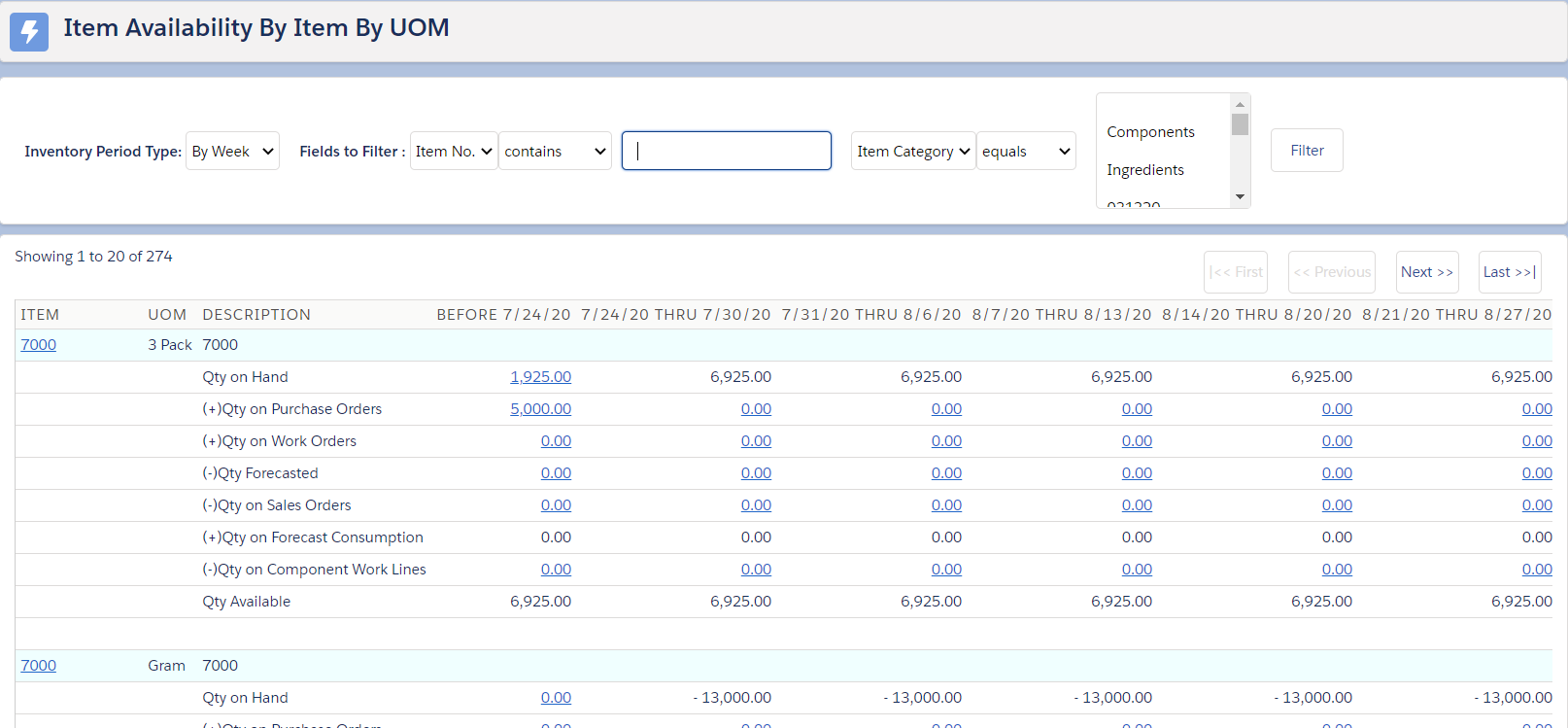Select Components in the category list

pos(1150,132)
